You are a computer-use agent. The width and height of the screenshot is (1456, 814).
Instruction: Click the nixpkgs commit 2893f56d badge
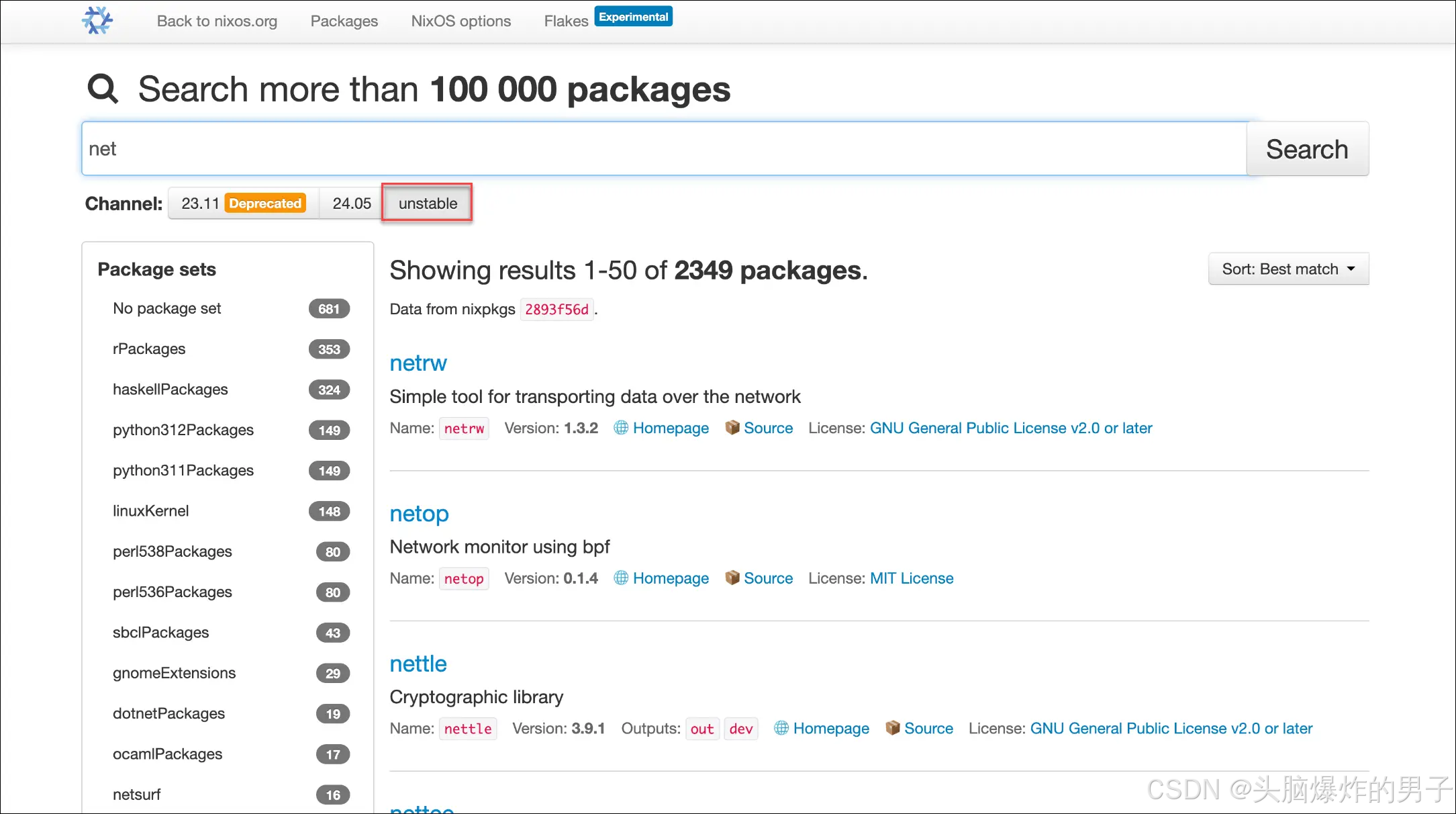click(x=556, y=310)
